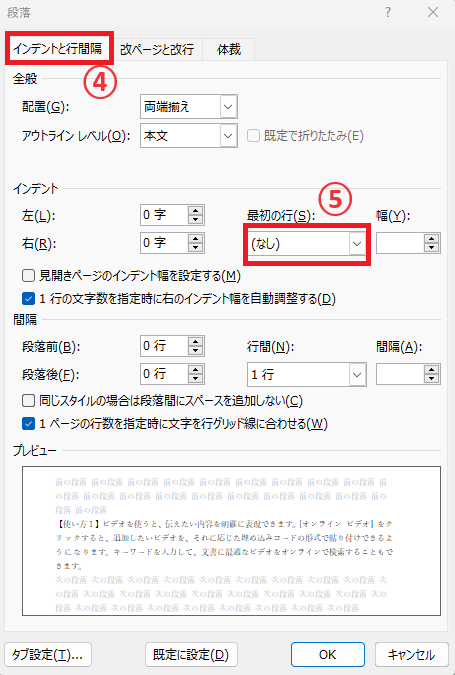Decrease the 右 indent value
Image resolution: width=455 pixels, height=675 pixels.
click(x=195, y=248)
